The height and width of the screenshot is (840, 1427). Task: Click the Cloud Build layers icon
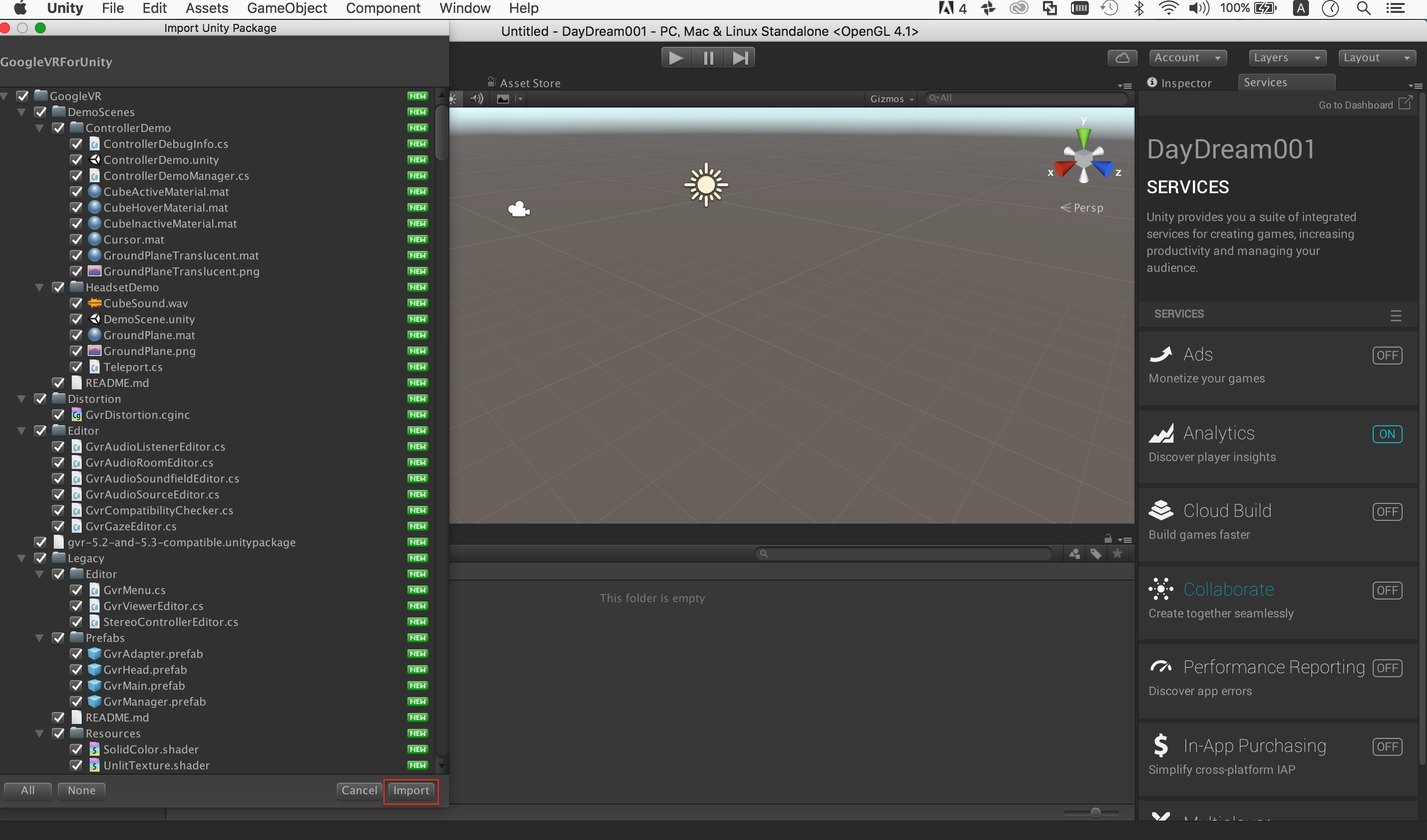point(1161,510)
